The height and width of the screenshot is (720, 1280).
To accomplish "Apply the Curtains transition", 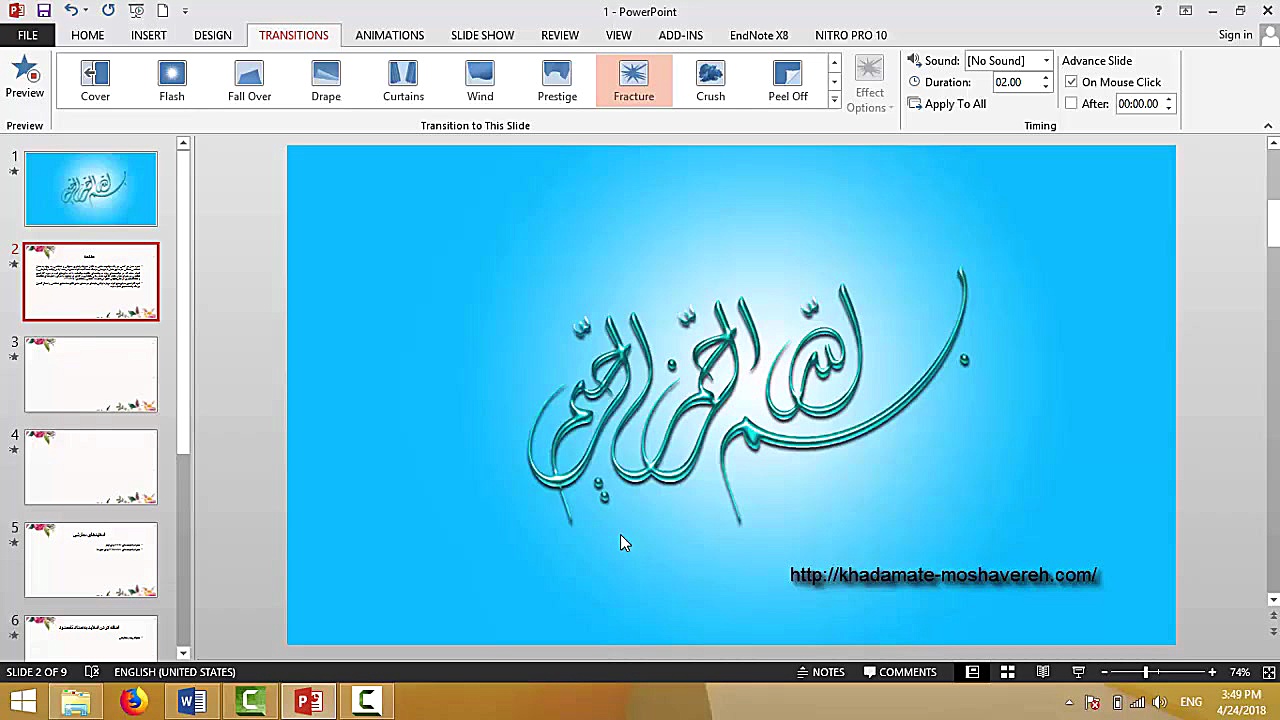I will click(x=403, y=80).
